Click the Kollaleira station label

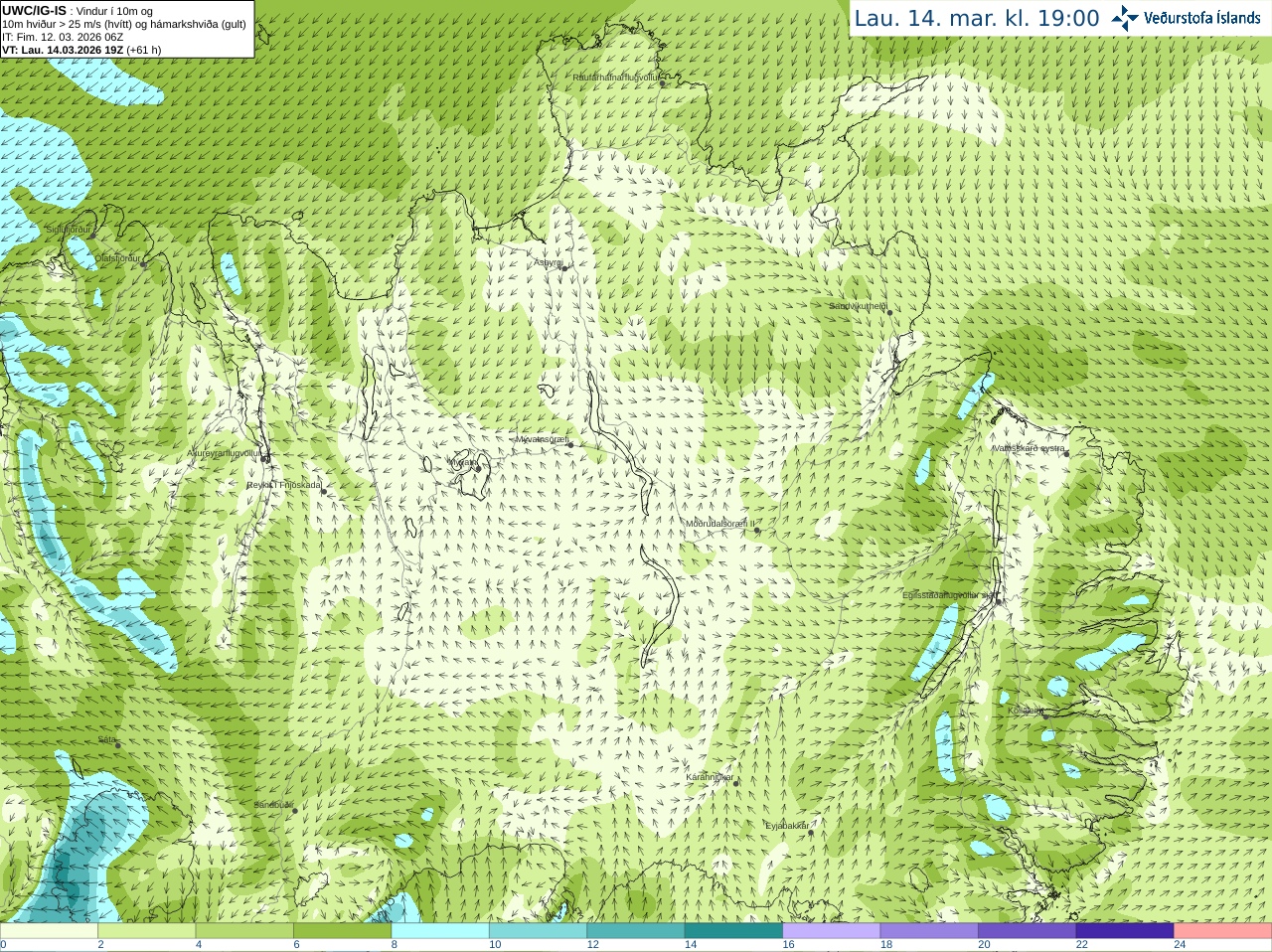[1026, 711]
